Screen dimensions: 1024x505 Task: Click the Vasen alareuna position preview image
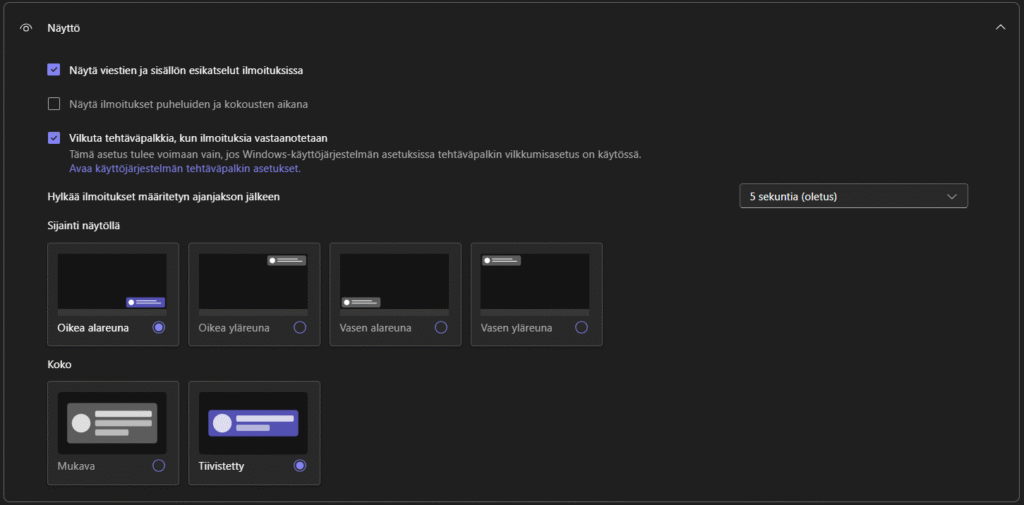(x=394, y=281)
